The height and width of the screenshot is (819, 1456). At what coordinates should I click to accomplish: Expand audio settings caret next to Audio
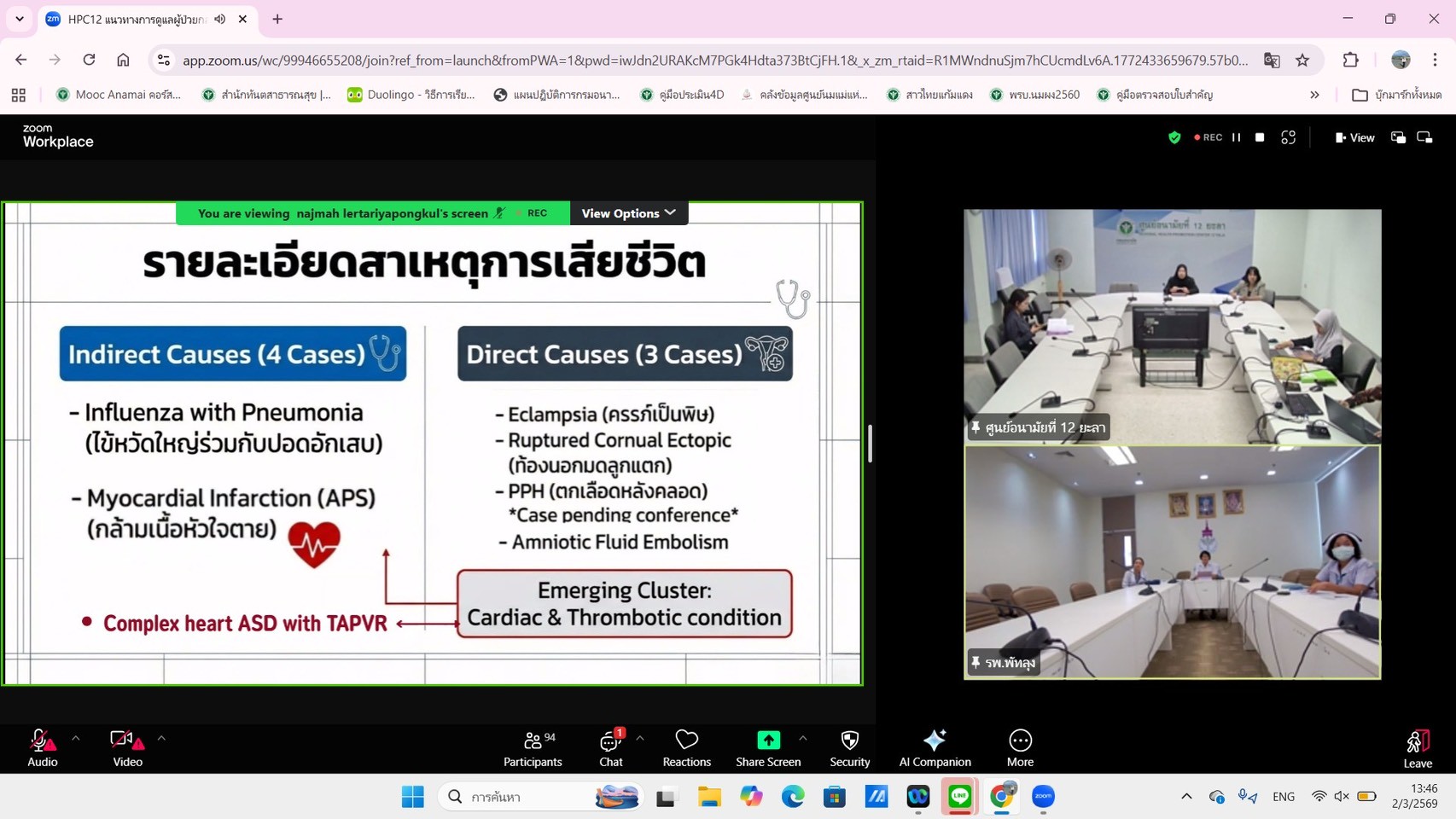pyautogui.click(x=76, y=738)
